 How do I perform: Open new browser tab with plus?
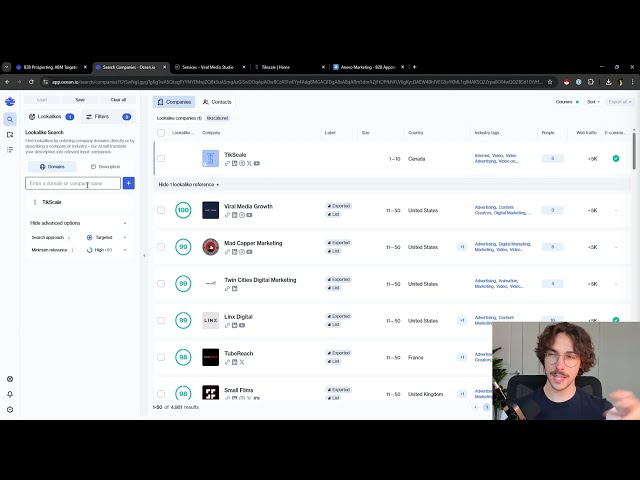tap(414, 67)
